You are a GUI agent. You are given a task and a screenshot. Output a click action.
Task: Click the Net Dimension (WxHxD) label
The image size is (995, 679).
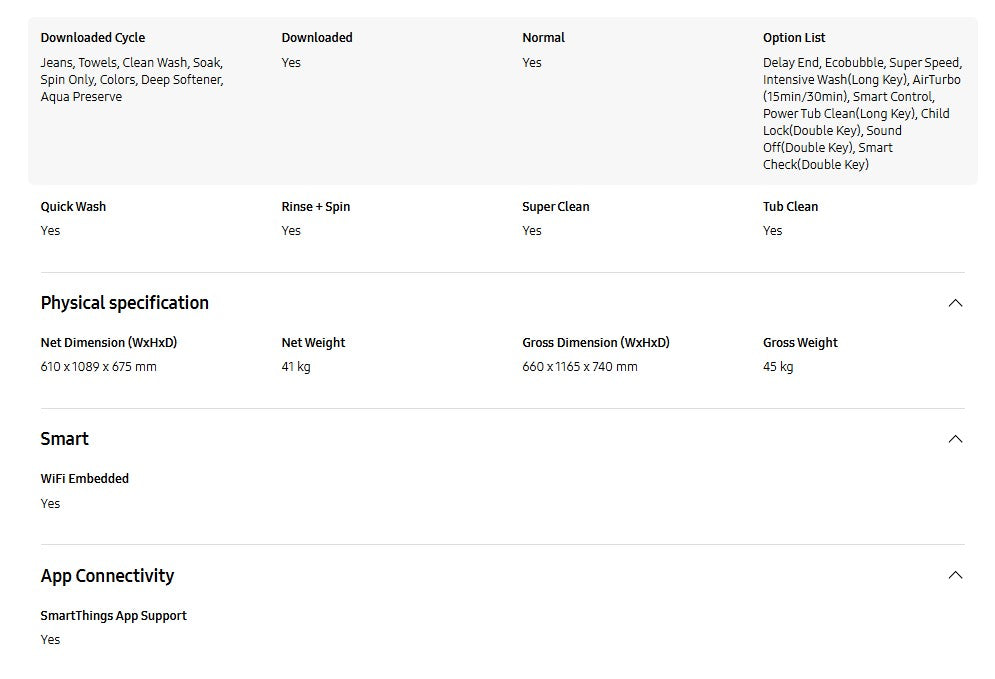pyautogui.click(x=109, y=343)
